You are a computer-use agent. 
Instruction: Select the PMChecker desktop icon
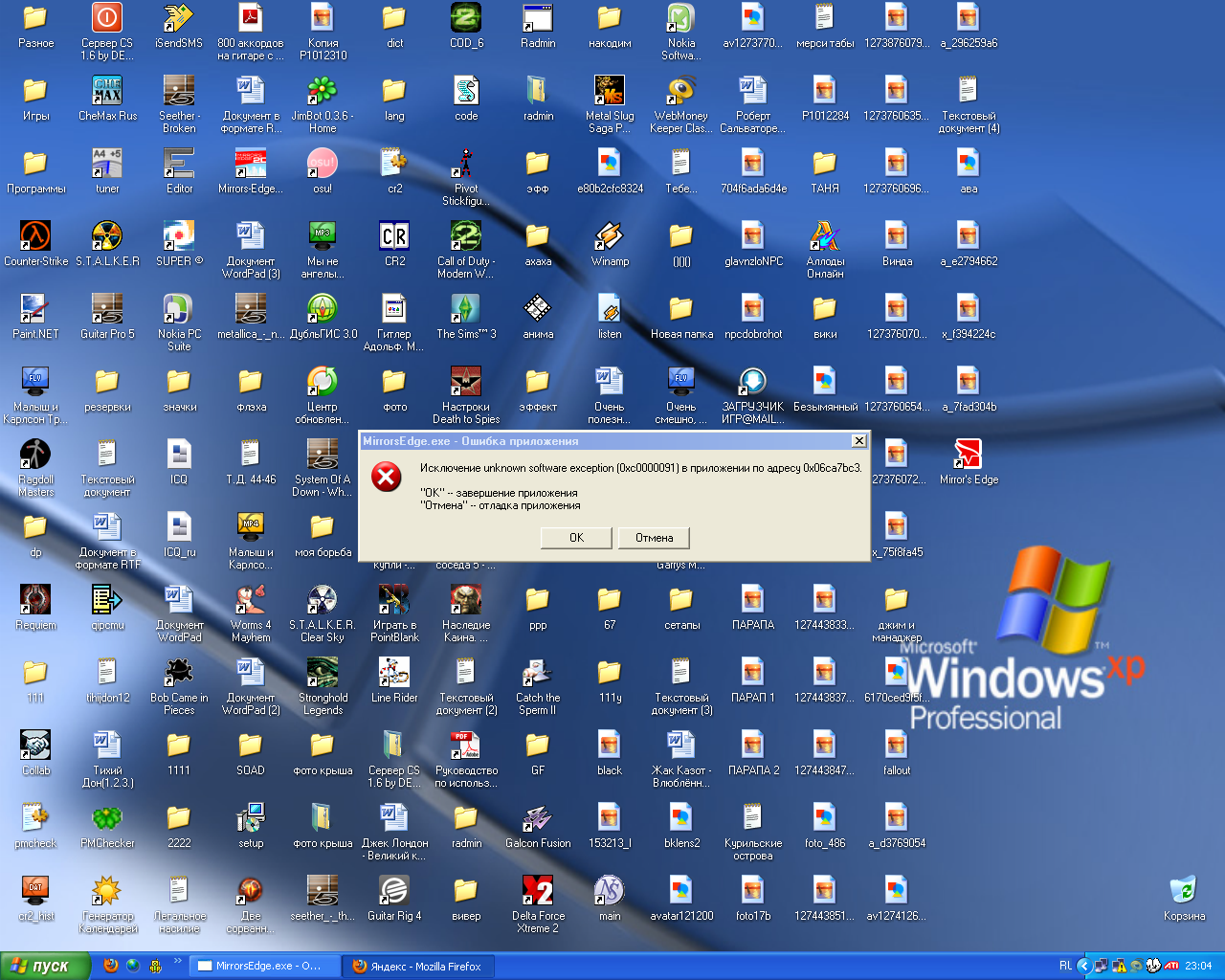click(107, 825)
